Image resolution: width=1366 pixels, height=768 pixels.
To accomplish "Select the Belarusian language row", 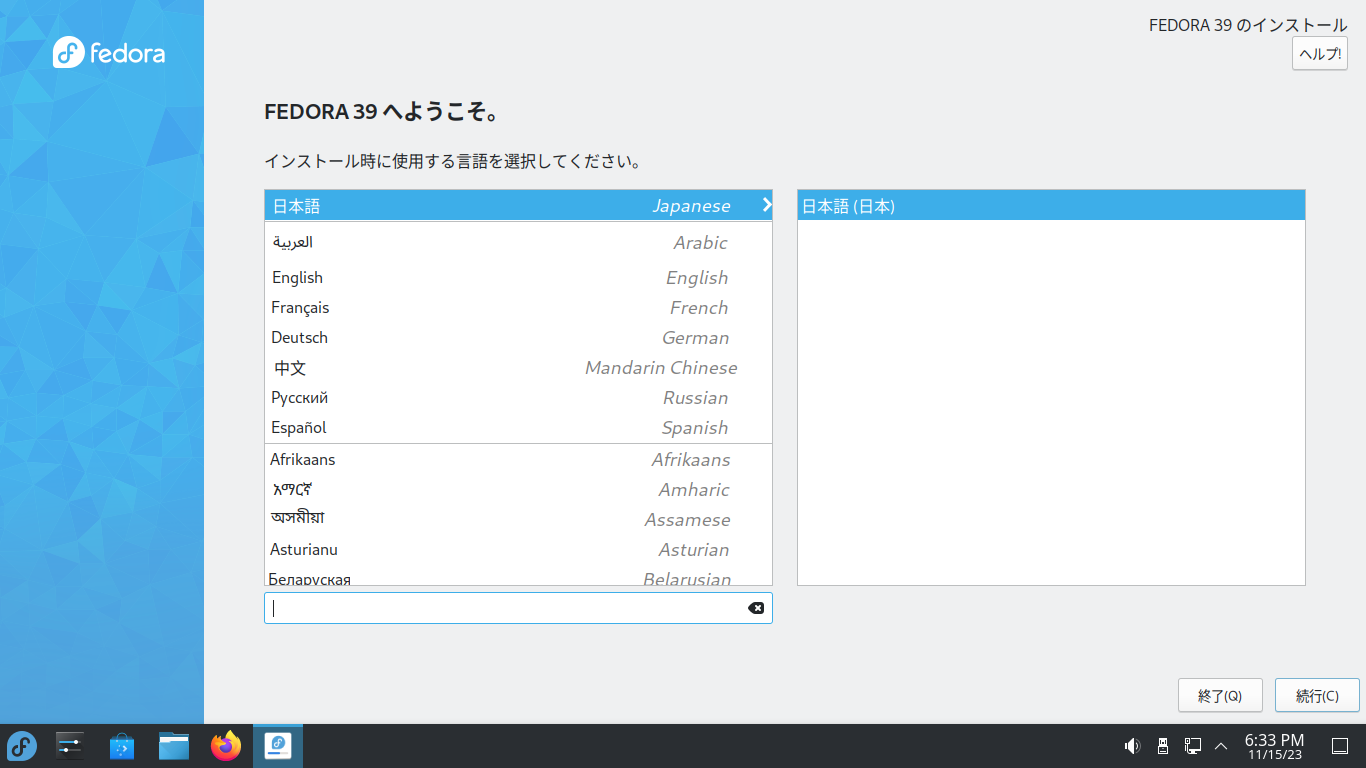I will click(518, 577).
